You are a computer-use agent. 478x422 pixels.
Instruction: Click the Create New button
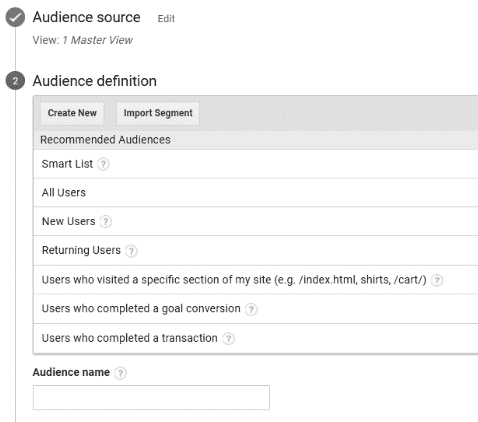click(x=72, y=113)
